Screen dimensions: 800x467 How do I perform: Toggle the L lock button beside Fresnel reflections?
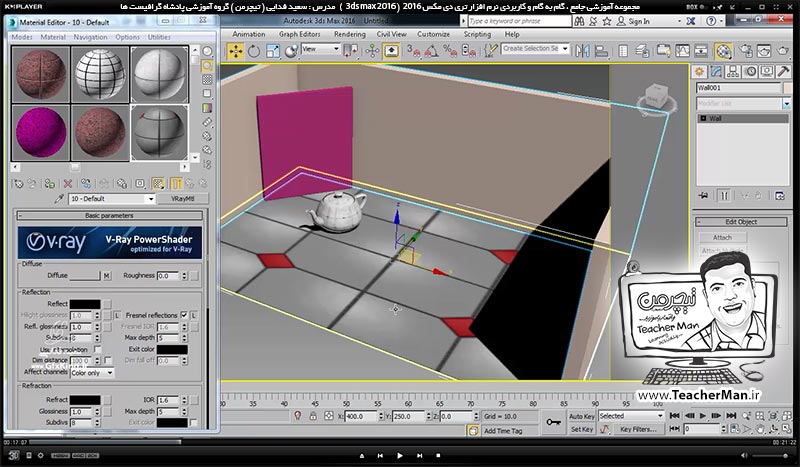(x=194, y=315)
